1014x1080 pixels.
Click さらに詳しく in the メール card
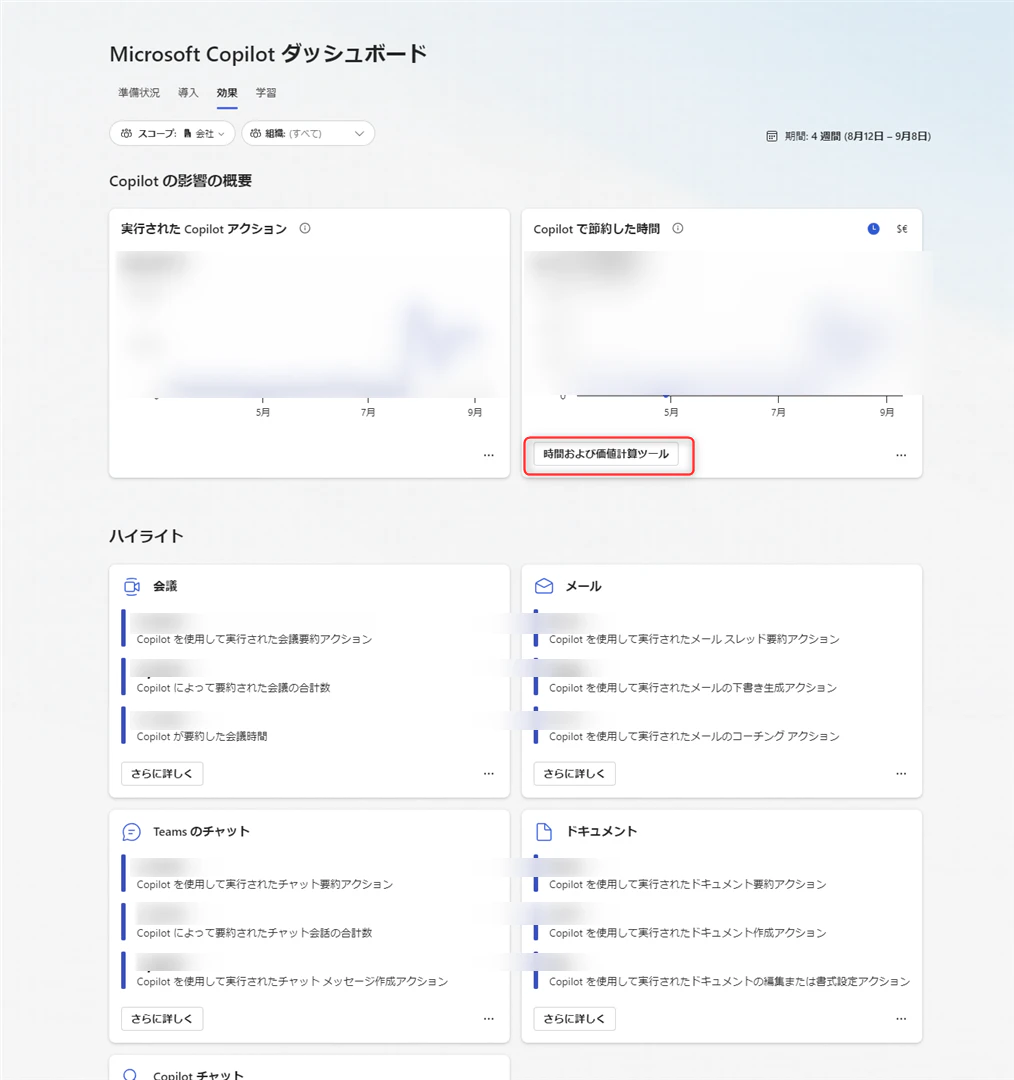(575, 773)
